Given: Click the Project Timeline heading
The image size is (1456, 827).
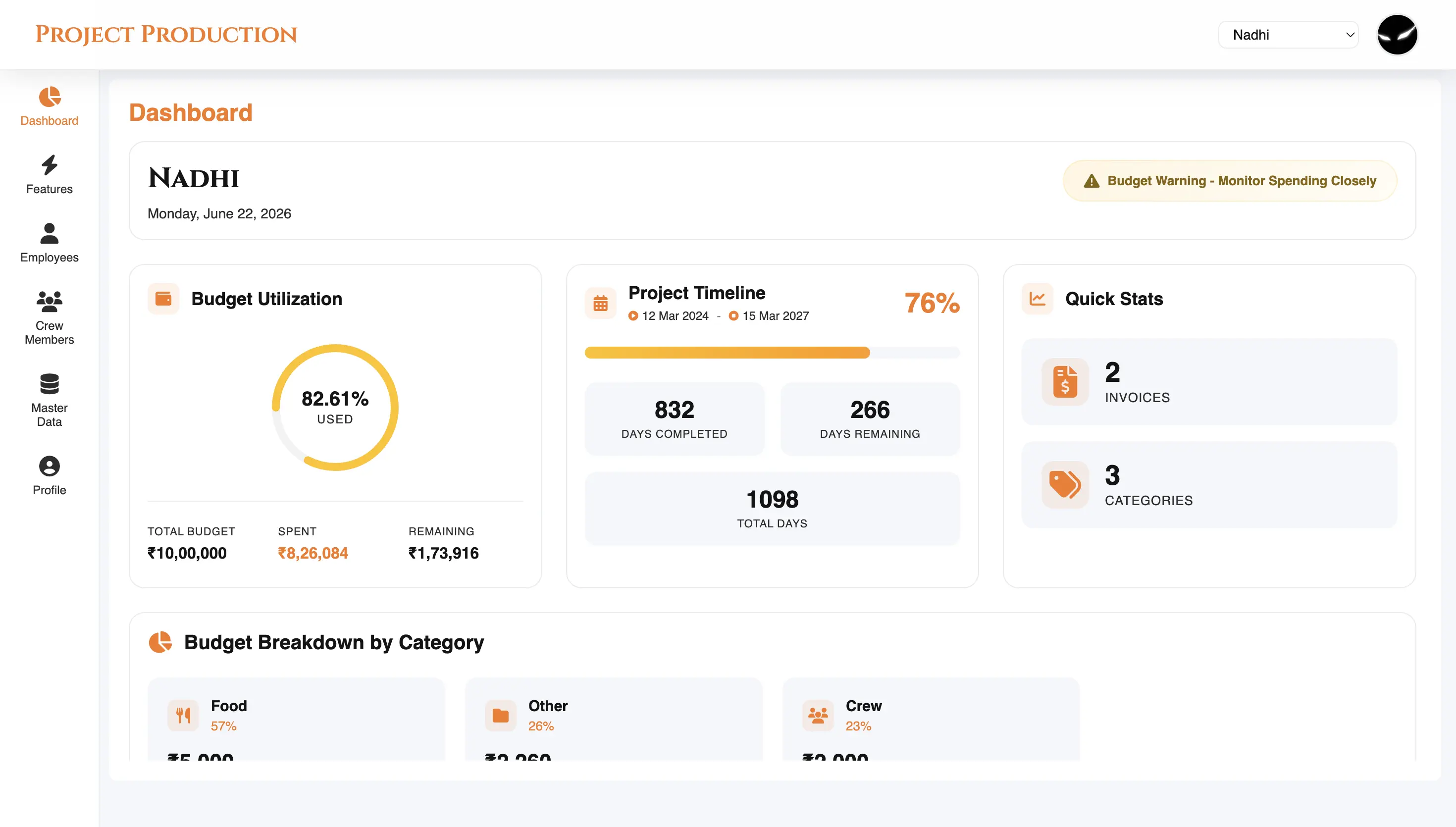Looking at the screenshot, I should [697, 293].
